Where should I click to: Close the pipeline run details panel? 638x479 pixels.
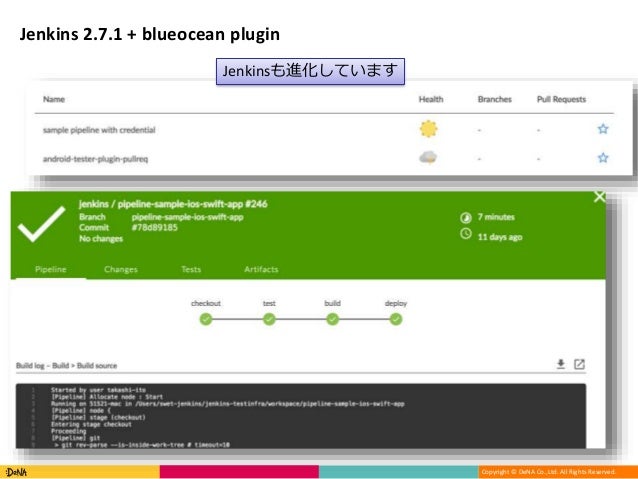point(599,197)
